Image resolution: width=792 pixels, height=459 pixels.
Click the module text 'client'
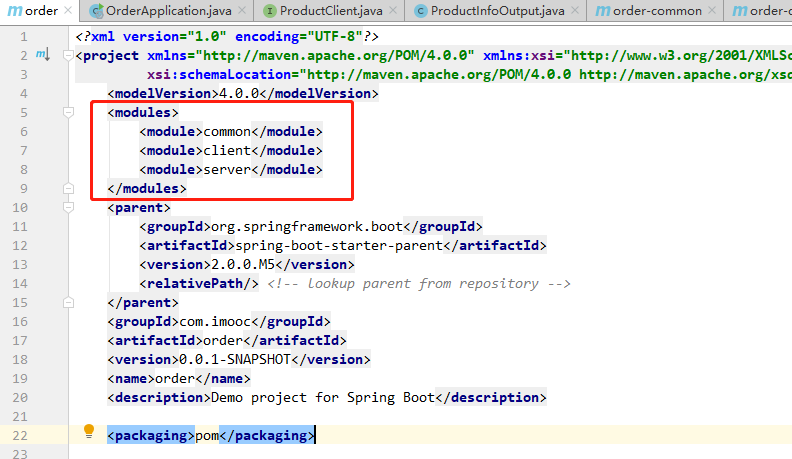[227, 150]
